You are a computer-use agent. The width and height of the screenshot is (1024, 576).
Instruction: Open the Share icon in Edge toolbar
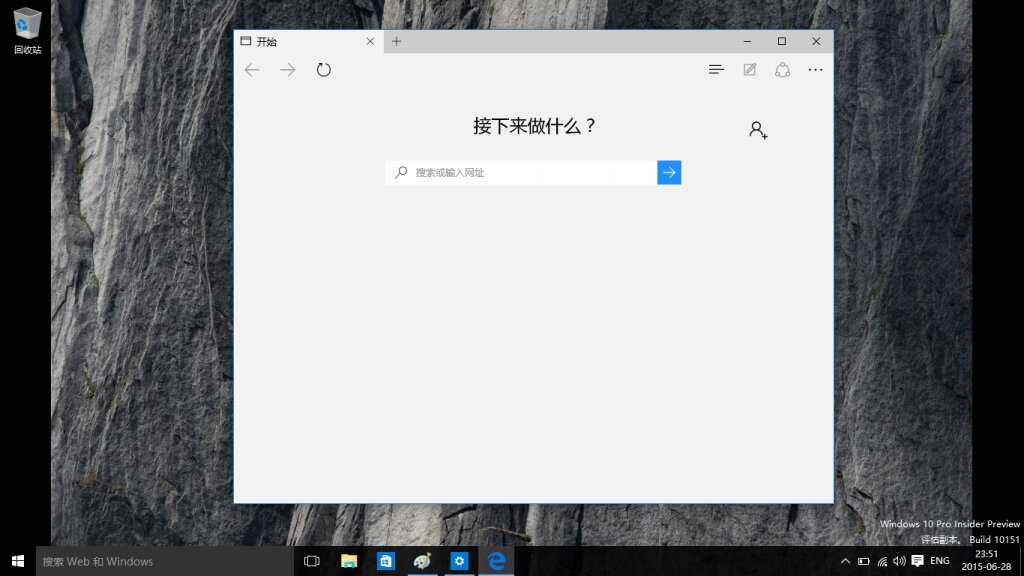point(782,69)
